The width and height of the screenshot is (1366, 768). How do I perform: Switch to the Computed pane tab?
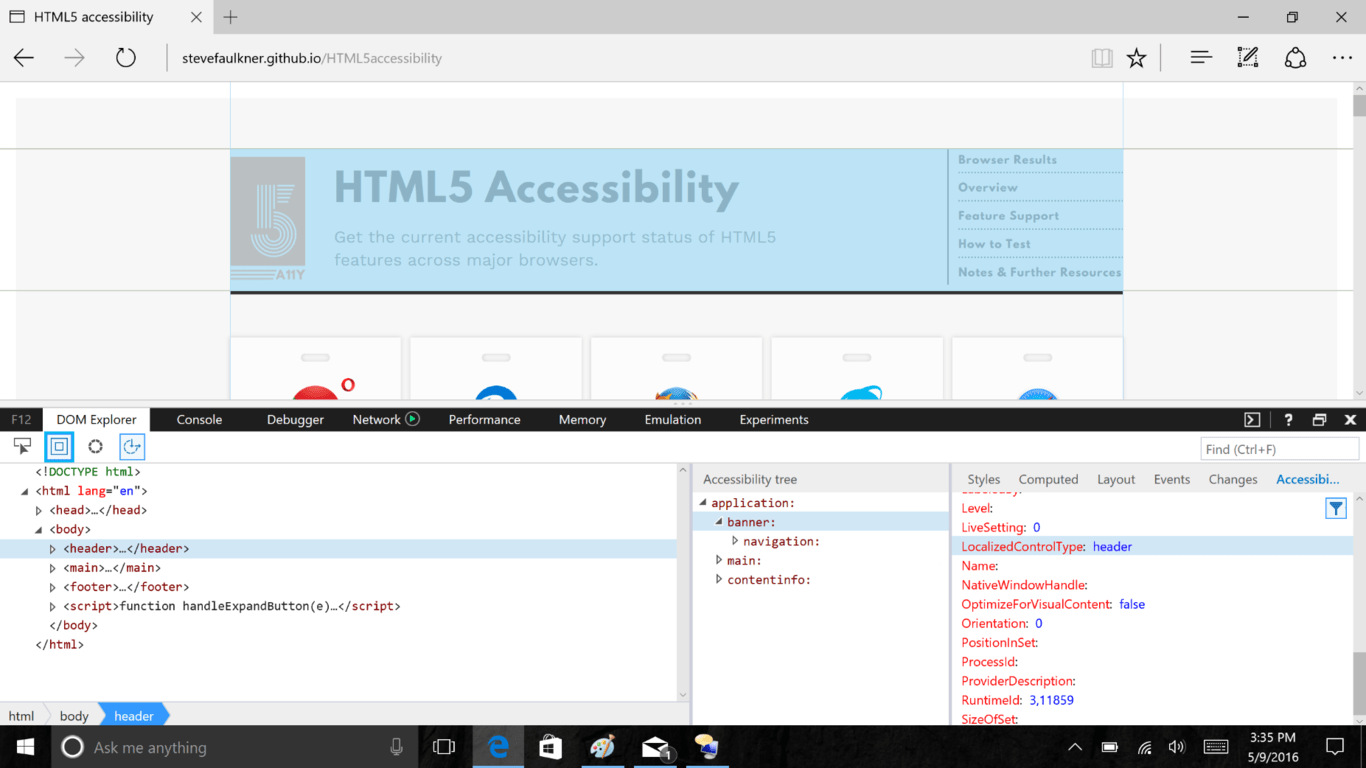pos(1048,479)
